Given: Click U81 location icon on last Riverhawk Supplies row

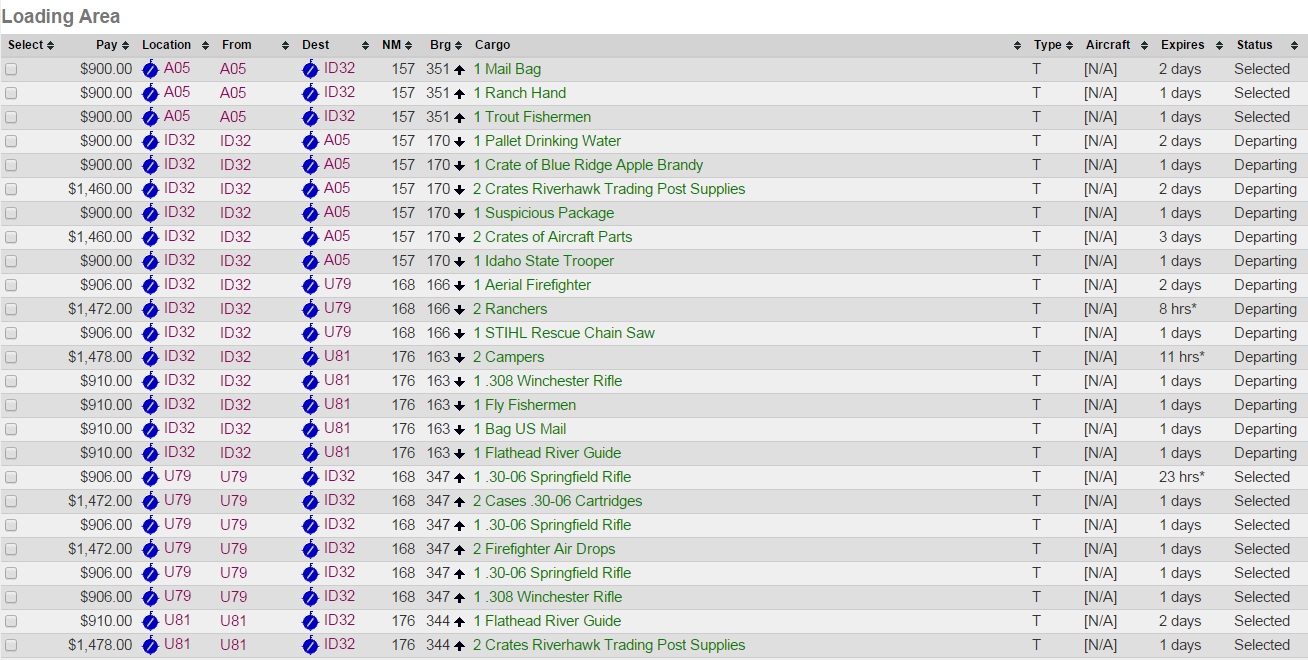Looking at the screenshot, I should pyautogui.click(x=150, y=645).
